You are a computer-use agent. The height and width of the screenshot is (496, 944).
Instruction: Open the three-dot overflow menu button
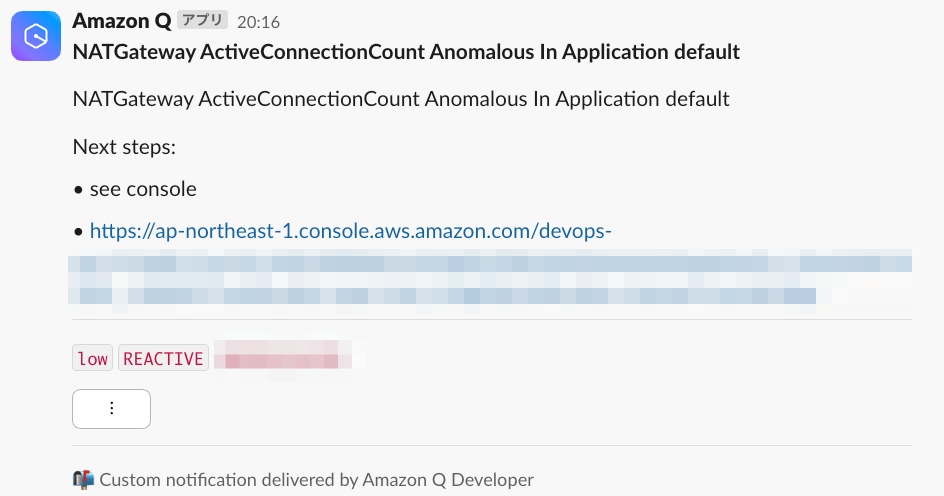(111, 409)
